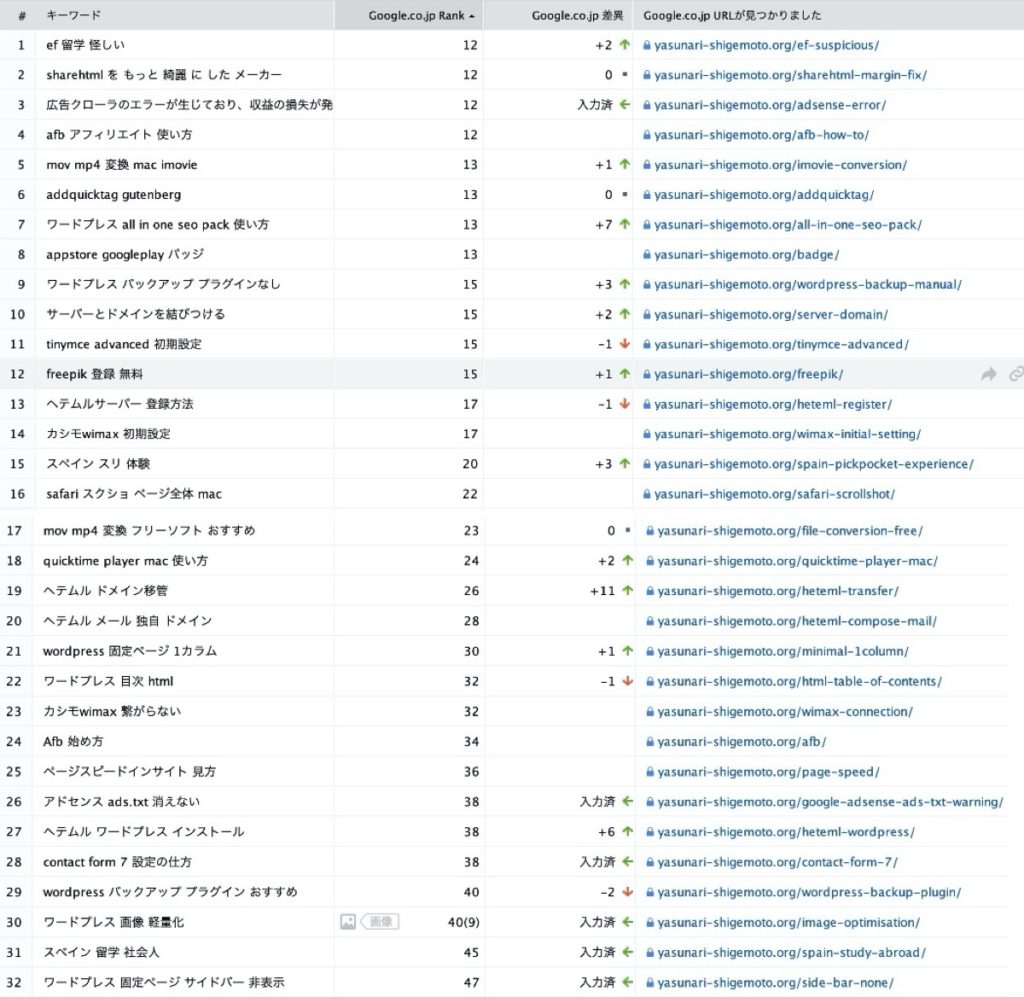Click the up arrow beside +7 in the all in one seo pack row

625,225
